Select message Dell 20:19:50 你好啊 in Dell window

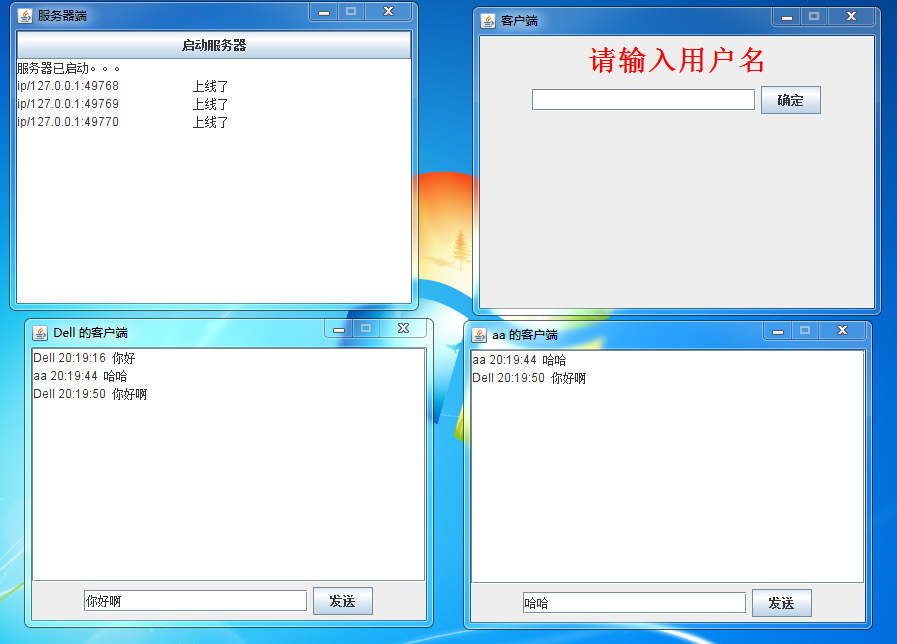click(90, 394)
